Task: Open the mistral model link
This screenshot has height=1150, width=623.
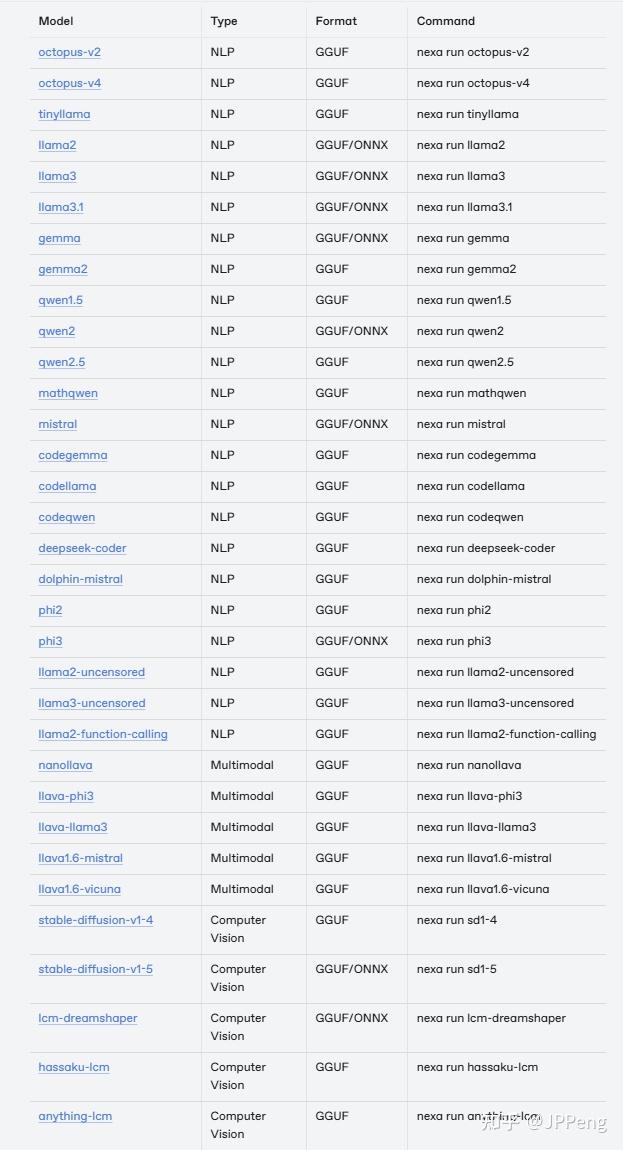Action: tap(58, 424)
